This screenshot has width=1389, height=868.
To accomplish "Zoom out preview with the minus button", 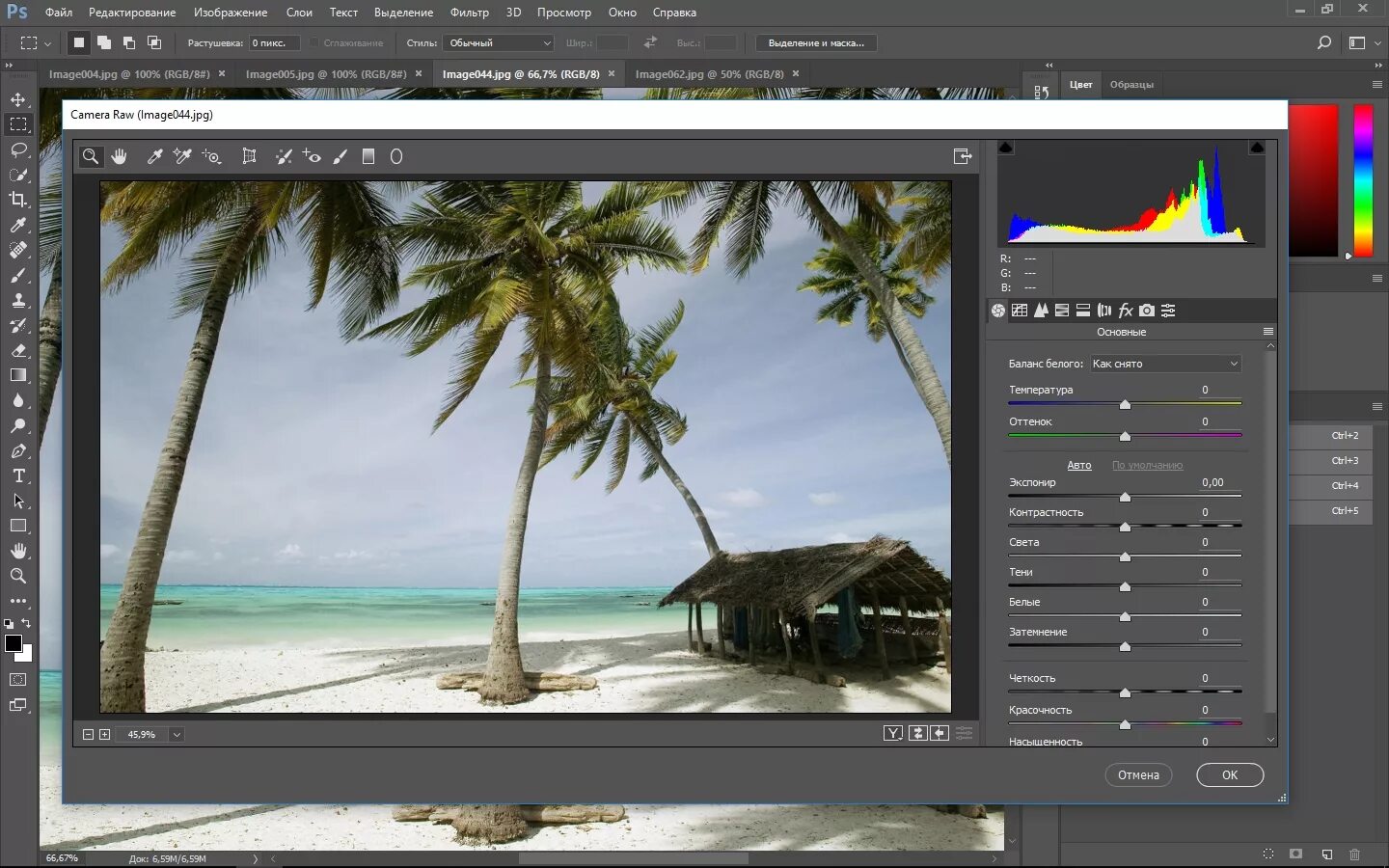I will pos(88,735).
